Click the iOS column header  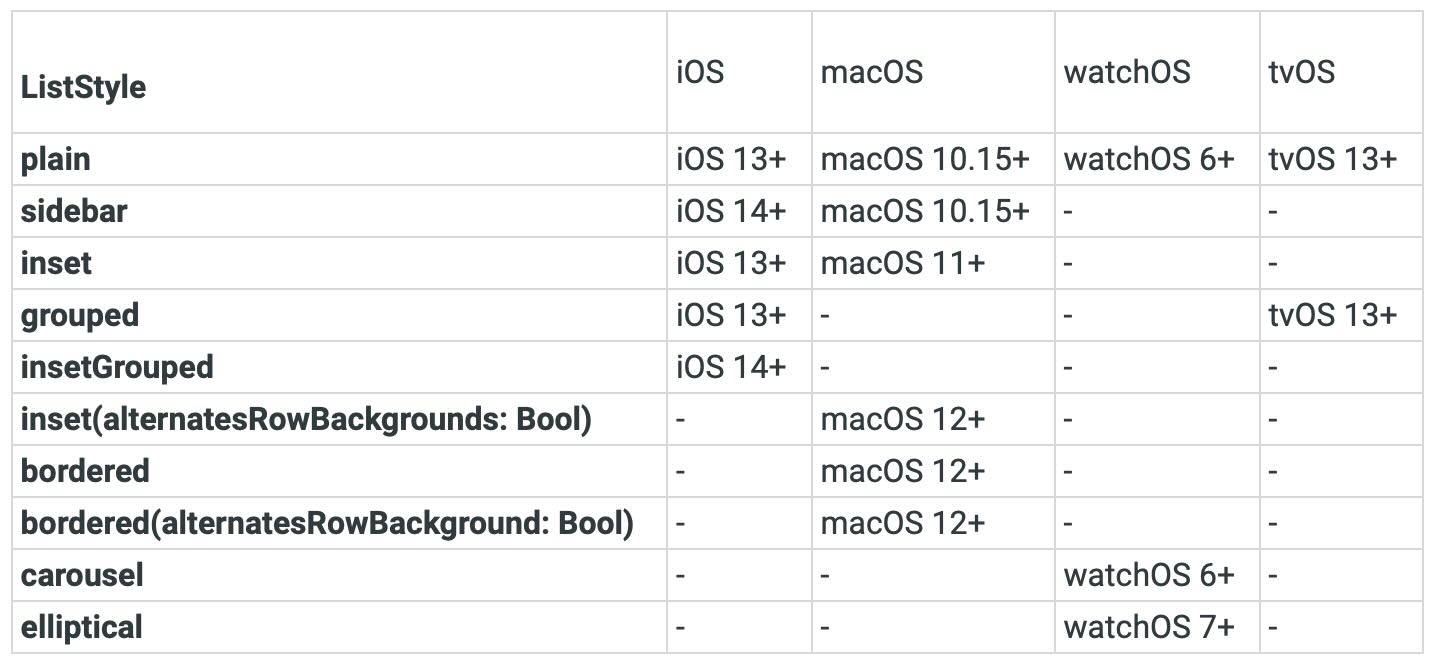click(700, 73)
